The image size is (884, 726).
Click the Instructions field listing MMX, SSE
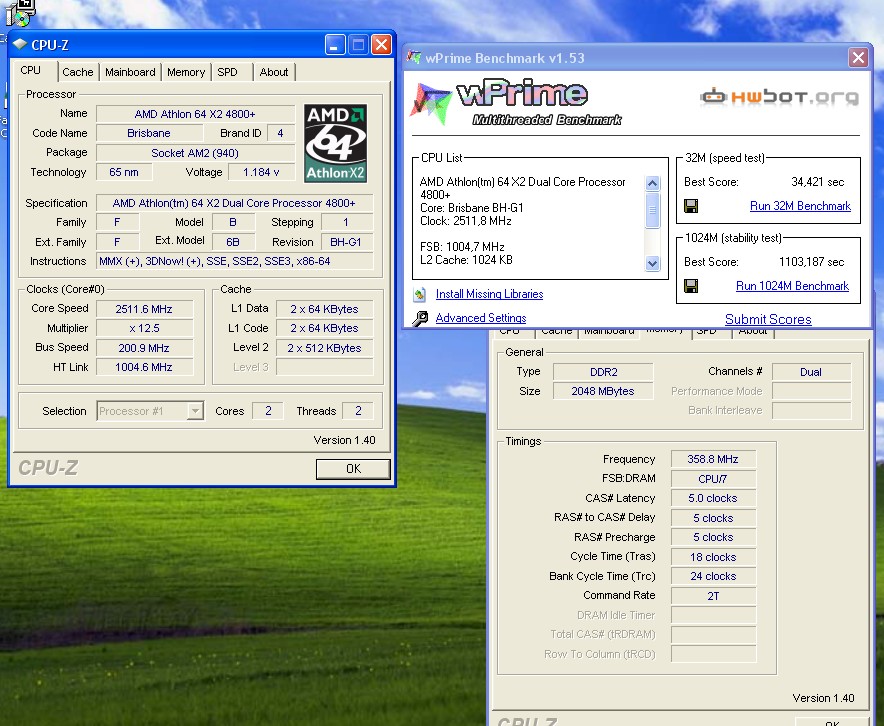235,262
